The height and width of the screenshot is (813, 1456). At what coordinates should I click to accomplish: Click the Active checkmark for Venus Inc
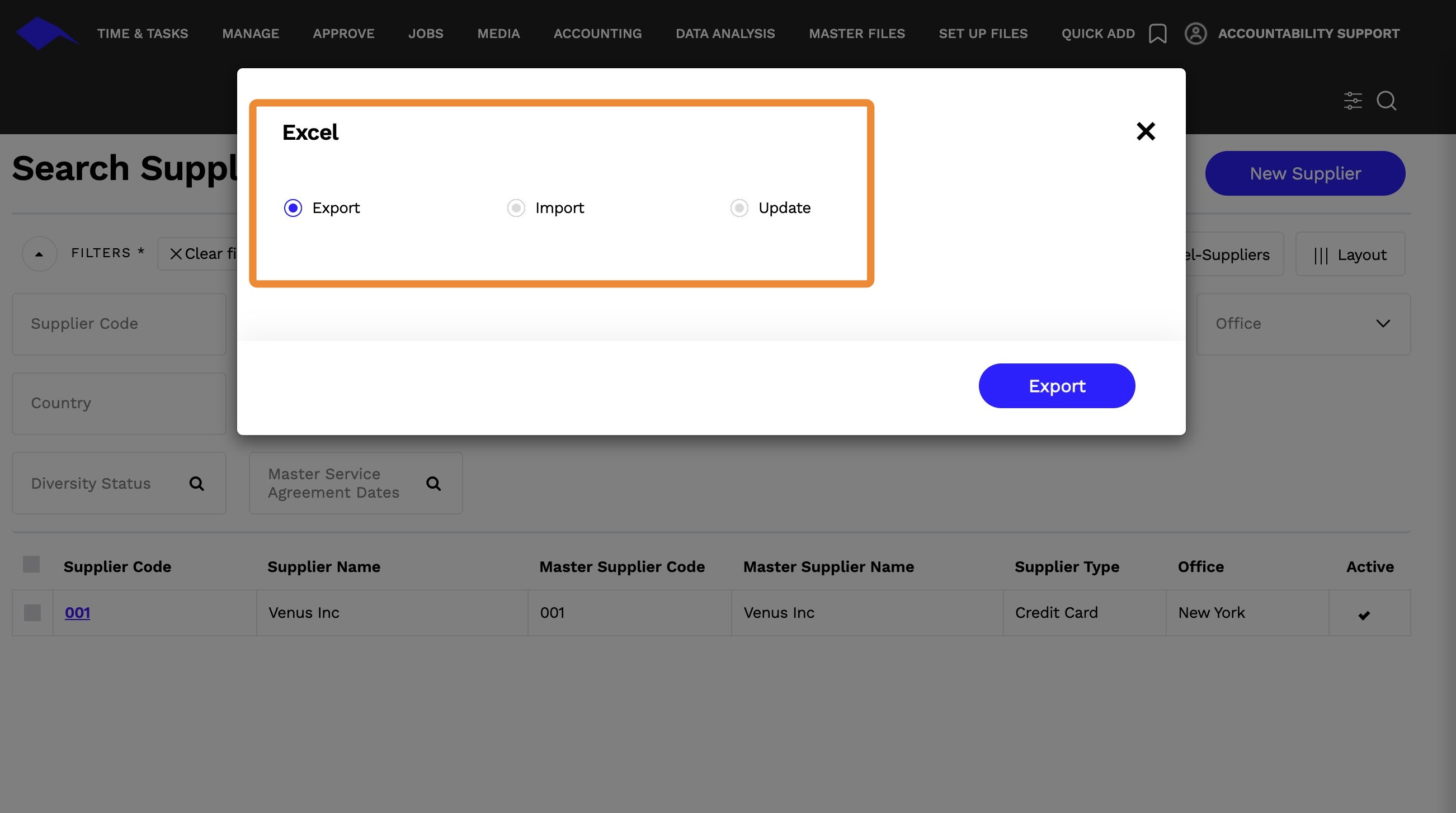pos(1363,615)
